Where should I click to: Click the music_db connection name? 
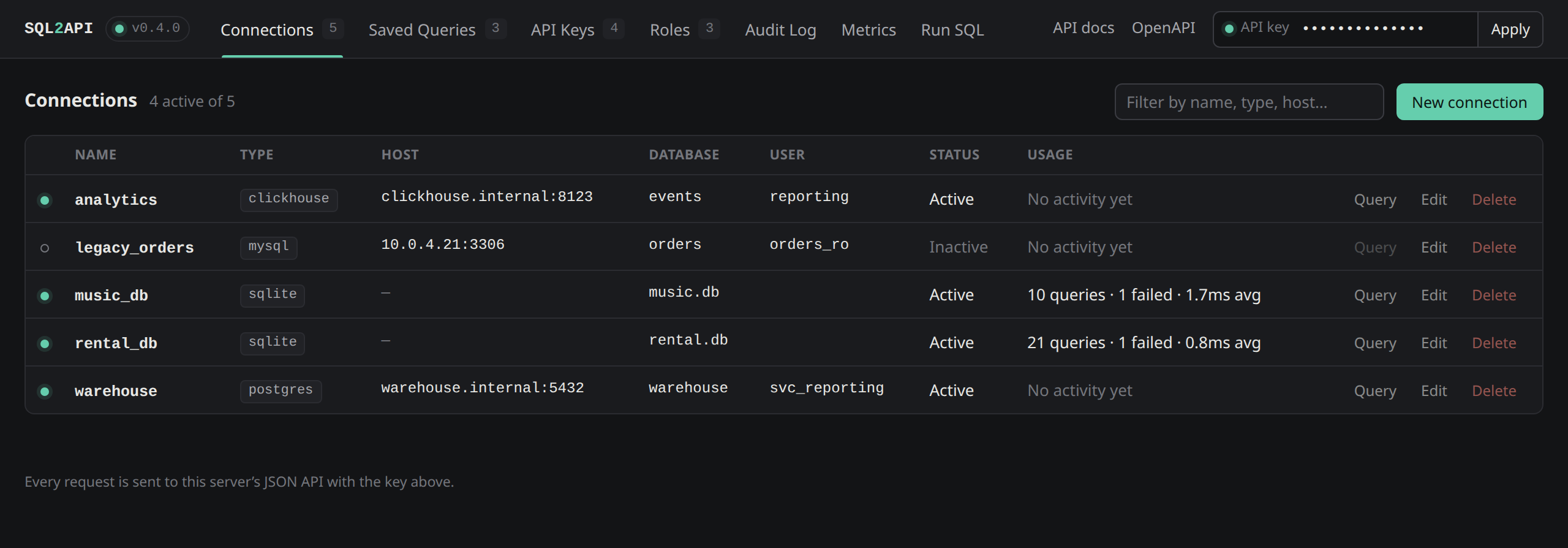111,296
